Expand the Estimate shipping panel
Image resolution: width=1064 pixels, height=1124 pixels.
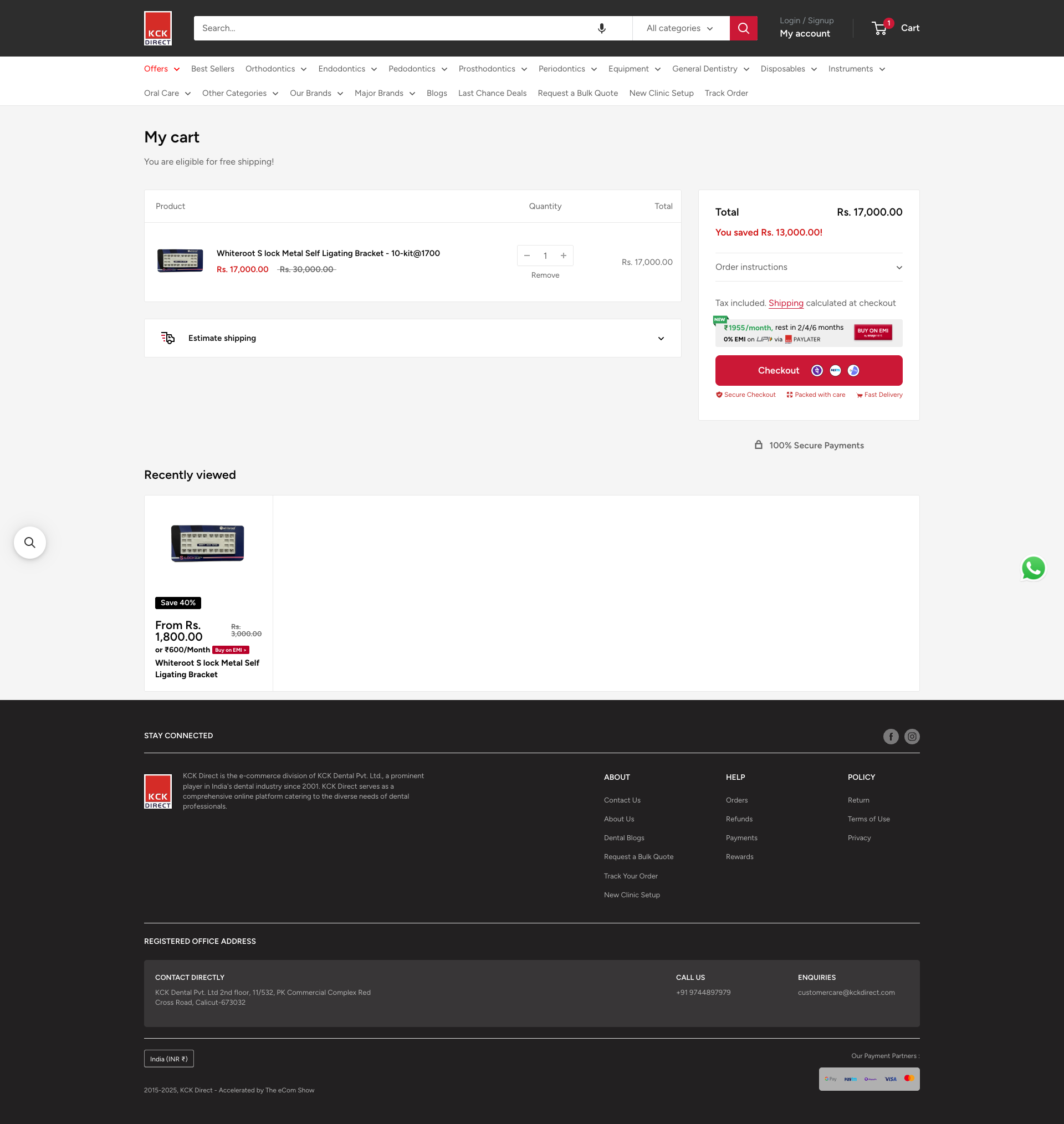413,338
